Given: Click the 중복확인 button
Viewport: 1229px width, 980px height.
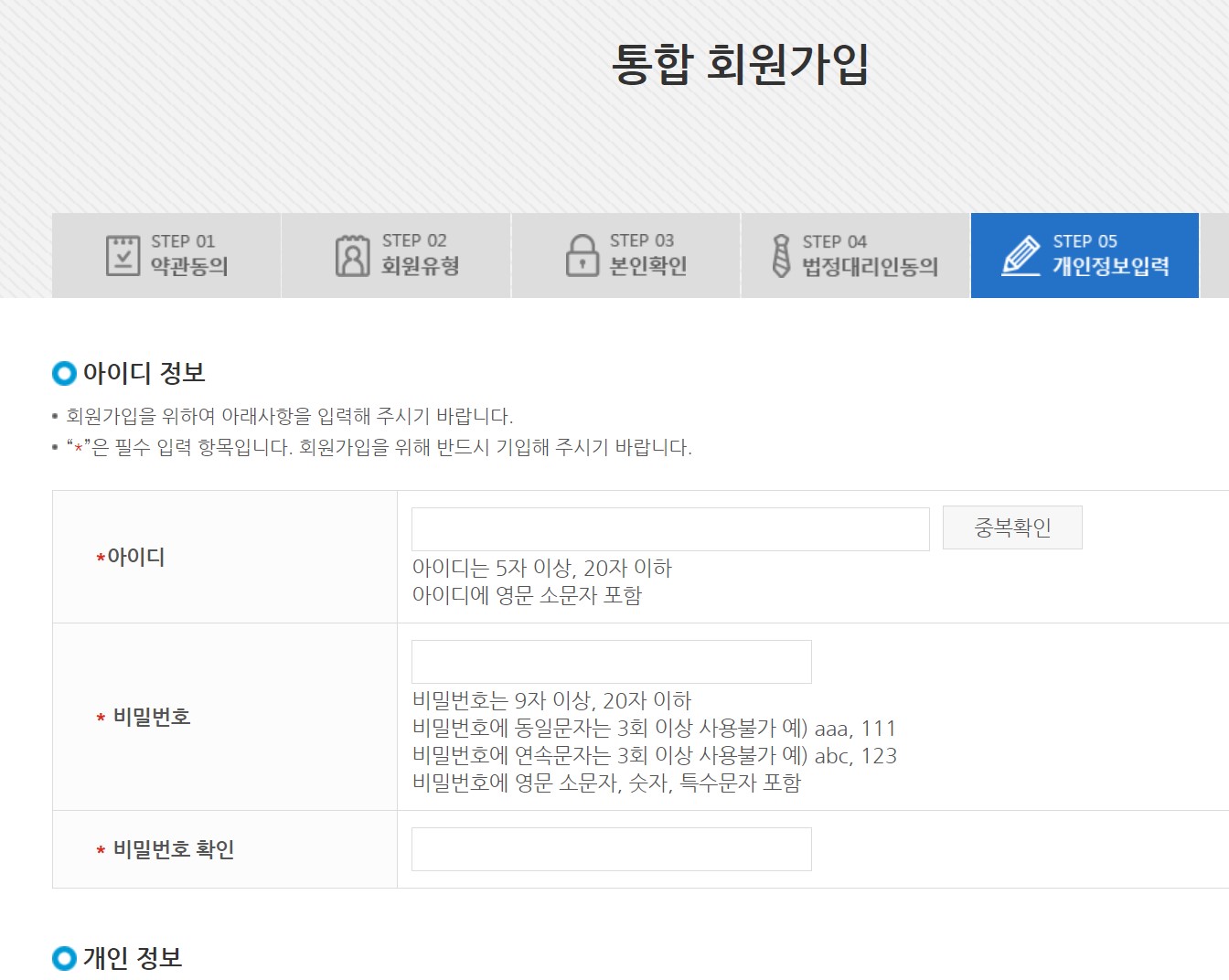Looking at the screenshot, I should coord(1012,527).
